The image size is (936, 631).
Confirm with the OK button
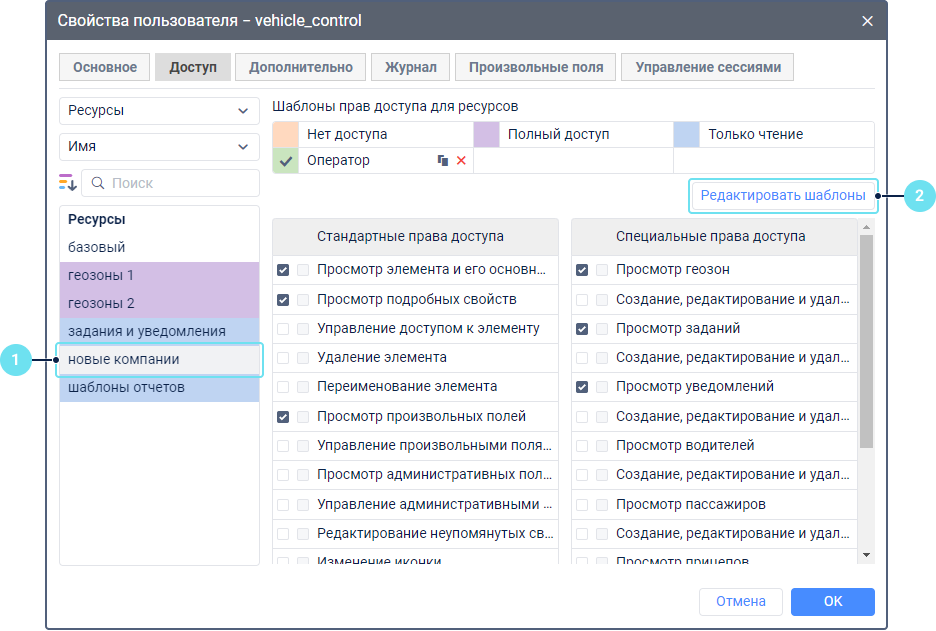click(832, 601)
